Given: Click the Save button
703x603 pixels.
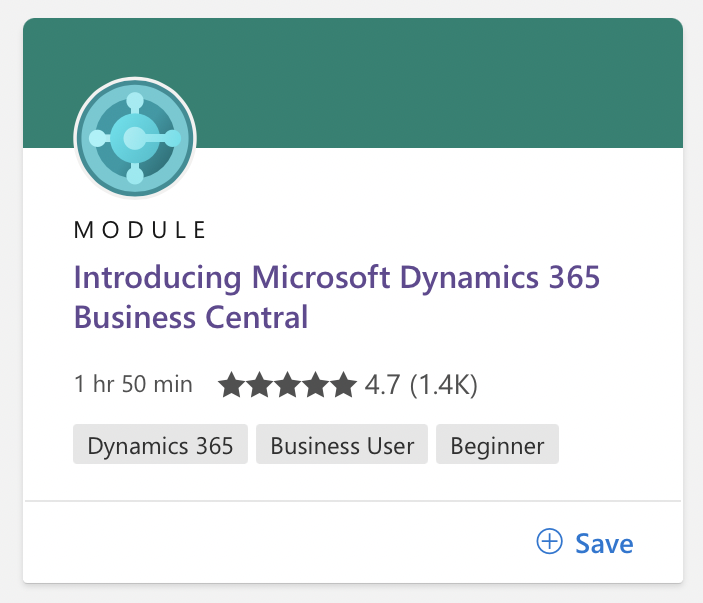Looking at the screenshot, I should pos(585,543).
